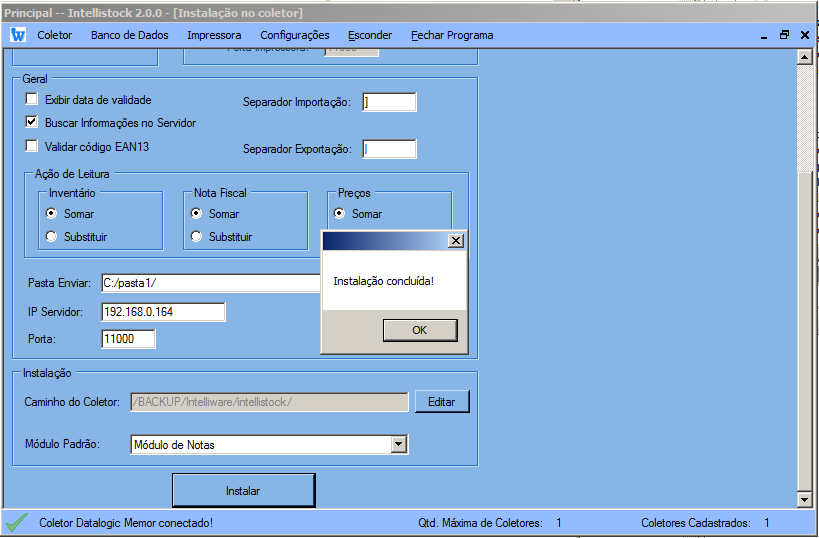Select Somar under Inventário

(51, 213)
